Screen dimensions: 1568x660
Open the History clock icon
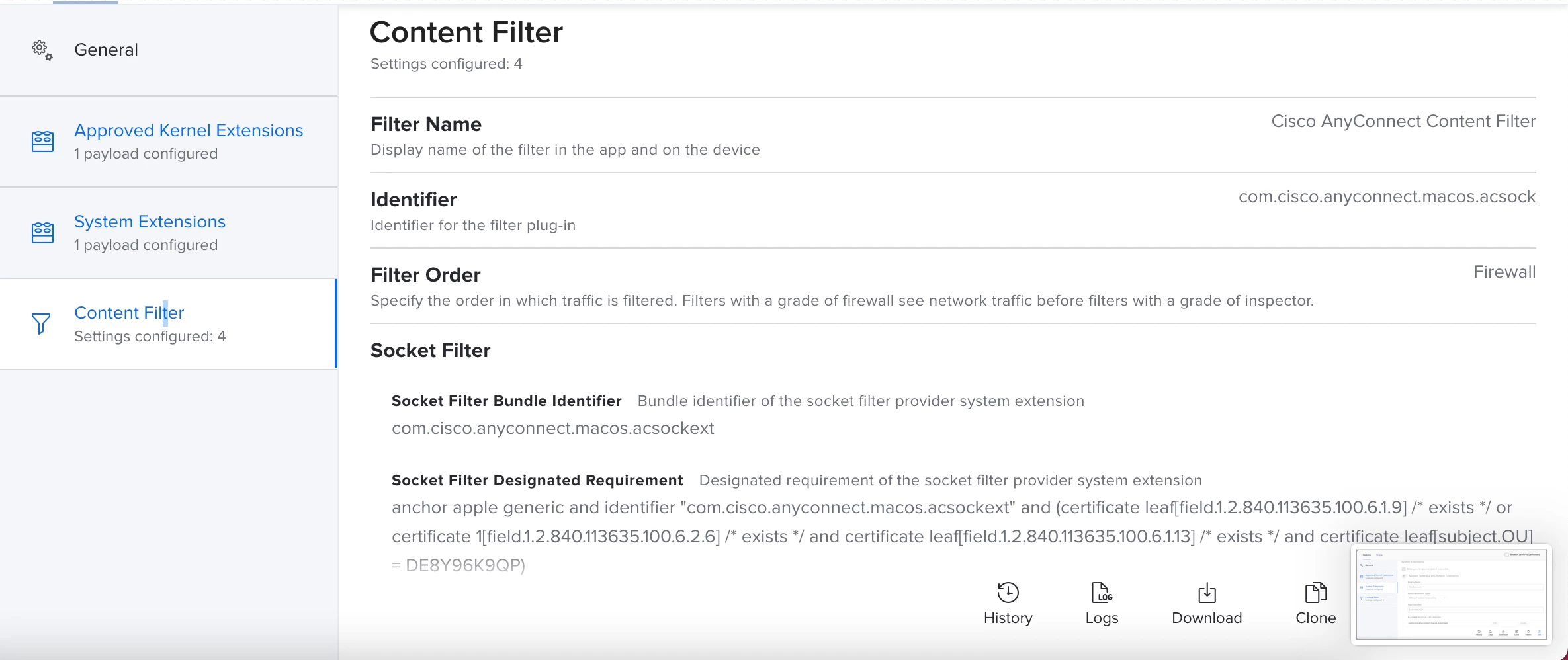point(1008,593)
